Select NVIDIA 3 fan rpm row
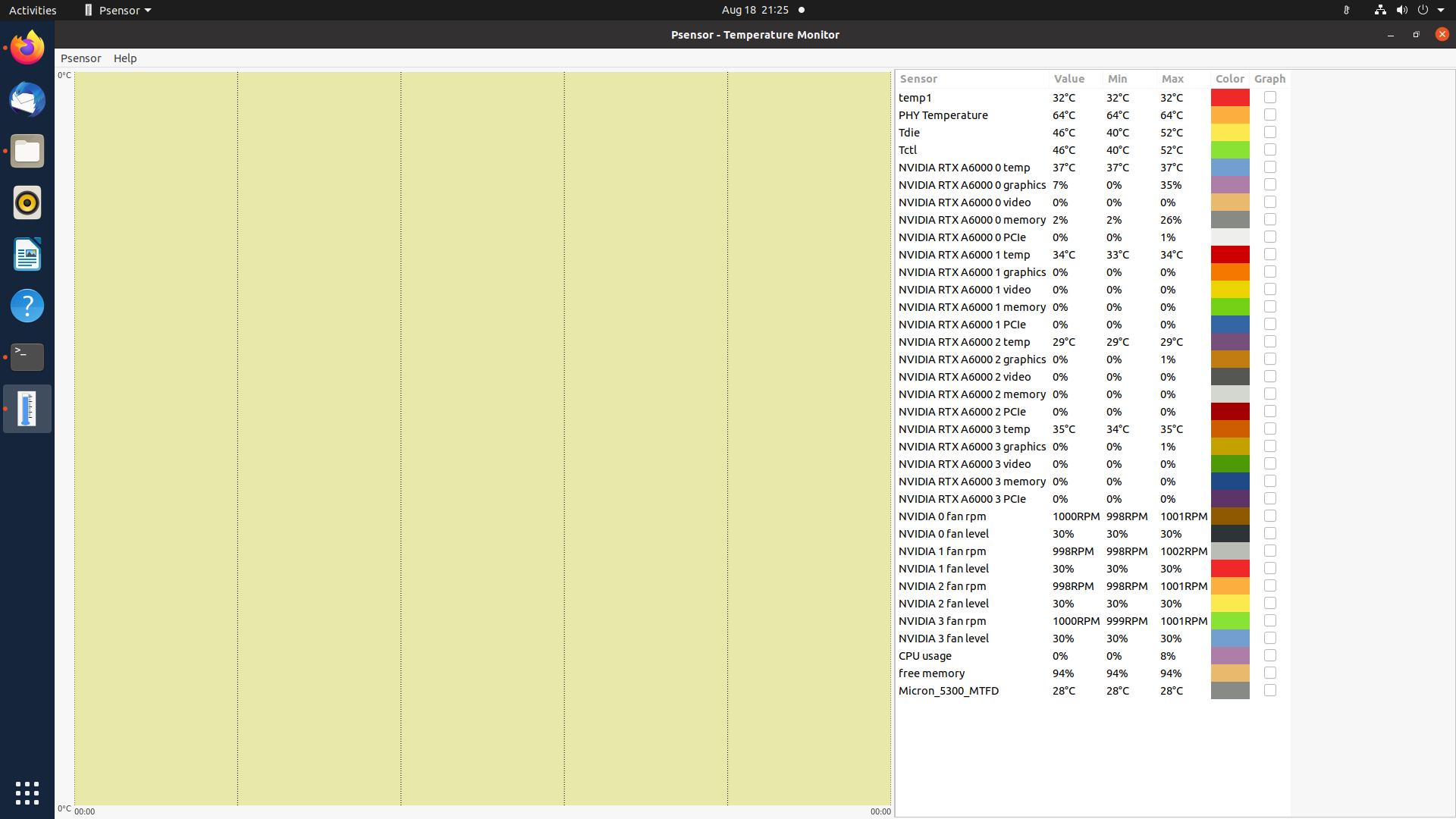Viewport: 1456px width, 819px height. [x=1093, y=620]
